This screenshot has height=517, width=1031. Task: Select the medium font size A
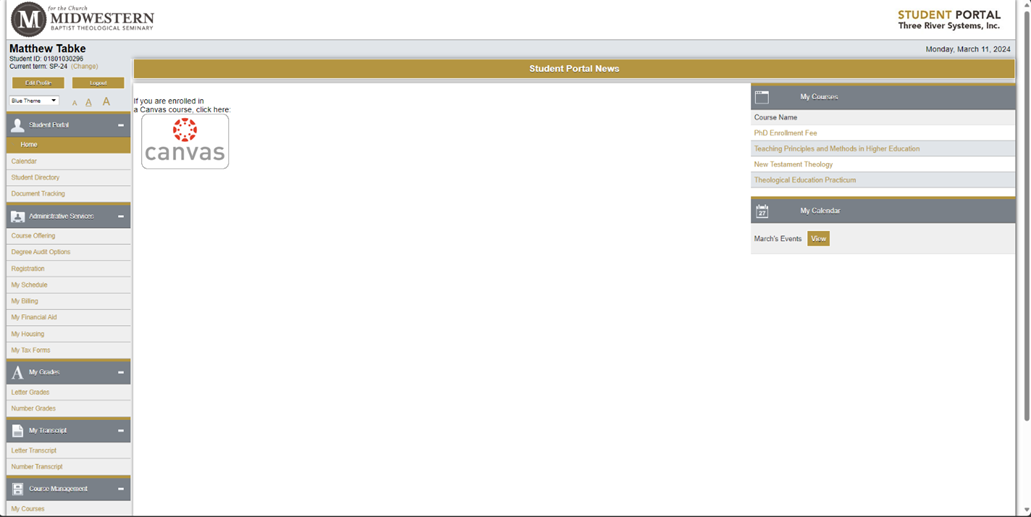(x=89, y=102)
